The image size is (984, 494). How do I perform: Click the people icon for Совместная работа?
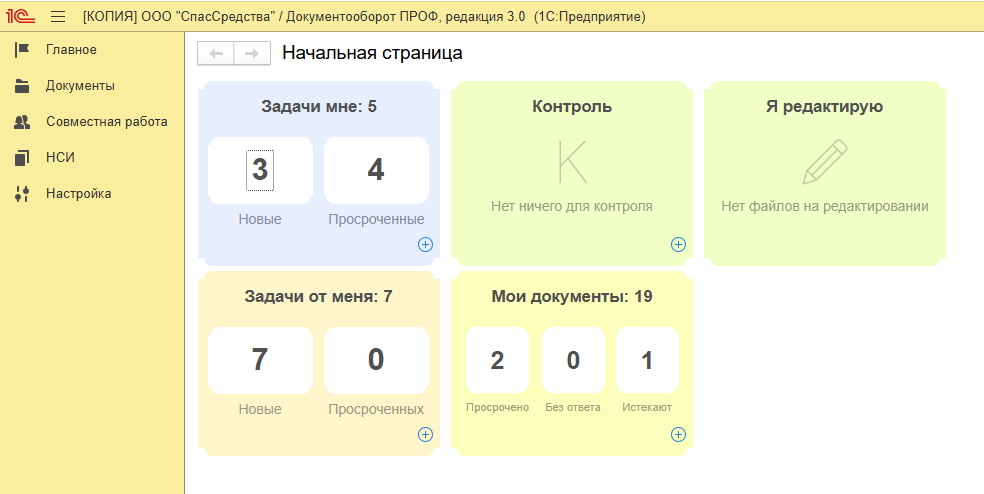tap(22, 122)
